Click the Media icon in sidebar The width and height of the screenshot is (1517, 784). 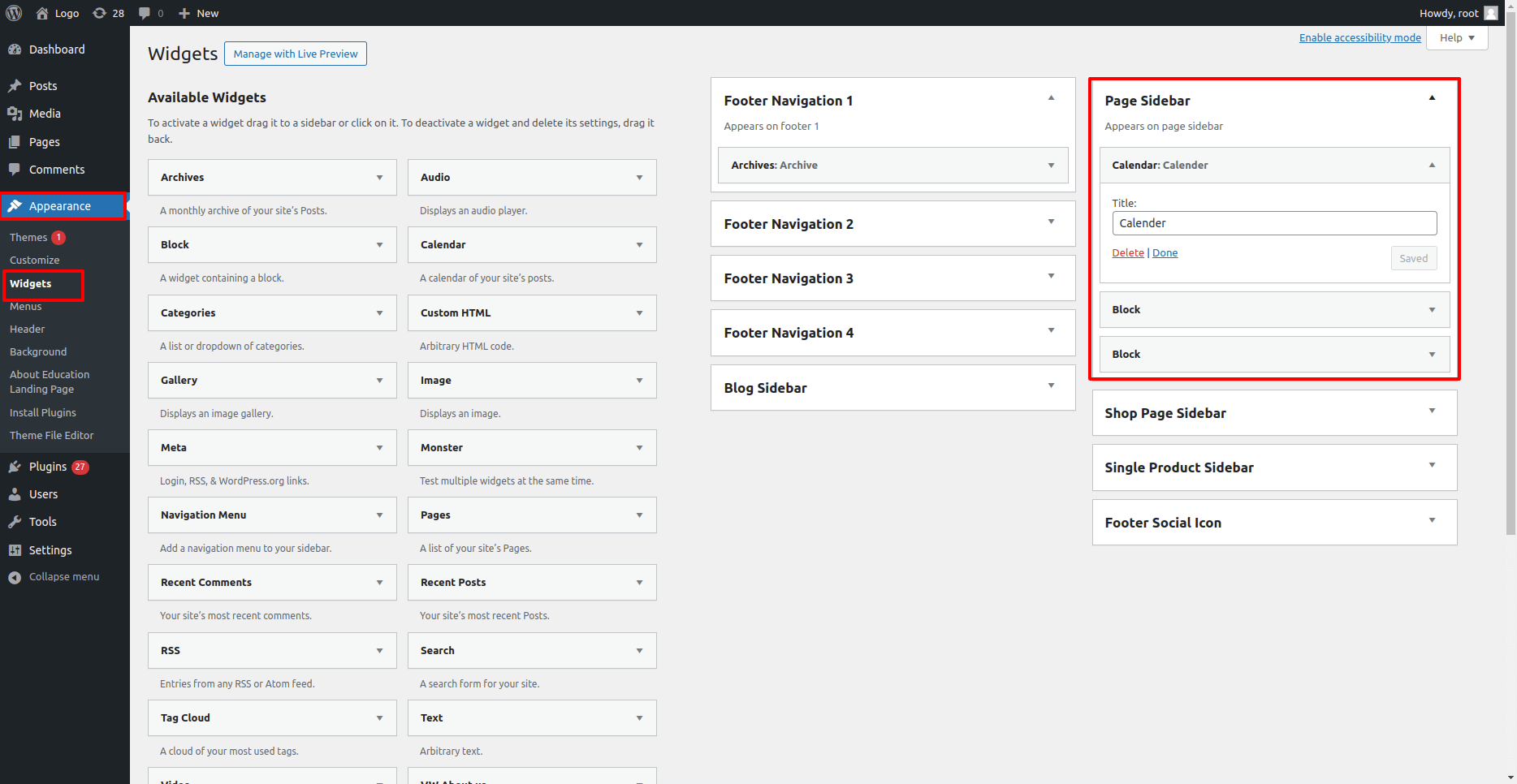click(15, 114)
